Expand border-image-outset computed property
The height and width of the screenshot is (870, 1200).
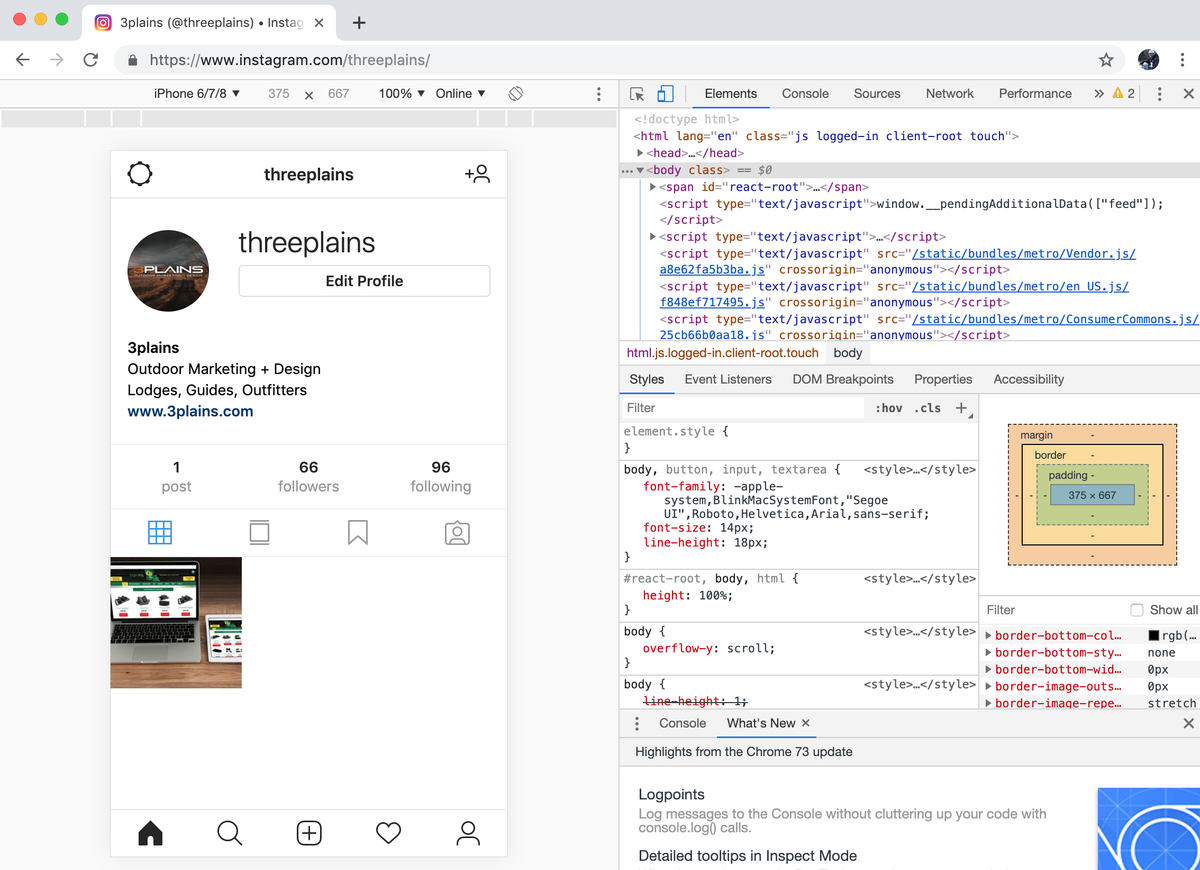989,687
